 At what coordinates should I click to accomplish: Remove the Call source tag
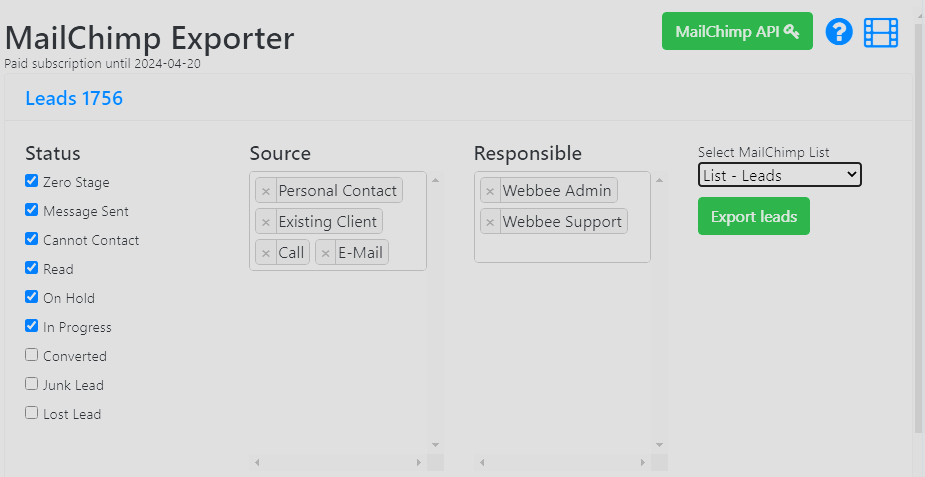point(266,253)
